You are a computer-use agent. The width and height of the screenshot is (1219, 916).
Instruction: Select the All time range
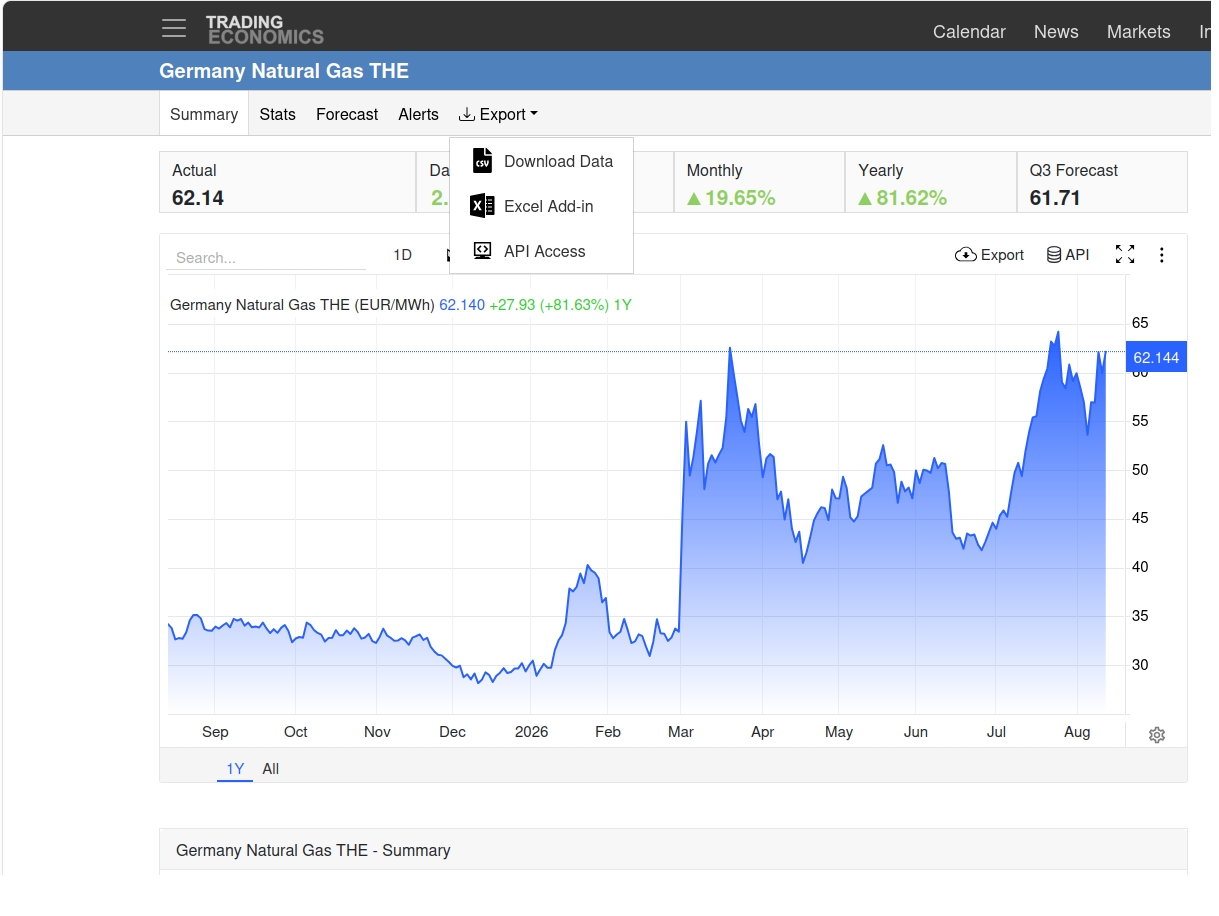click(271, 769)
